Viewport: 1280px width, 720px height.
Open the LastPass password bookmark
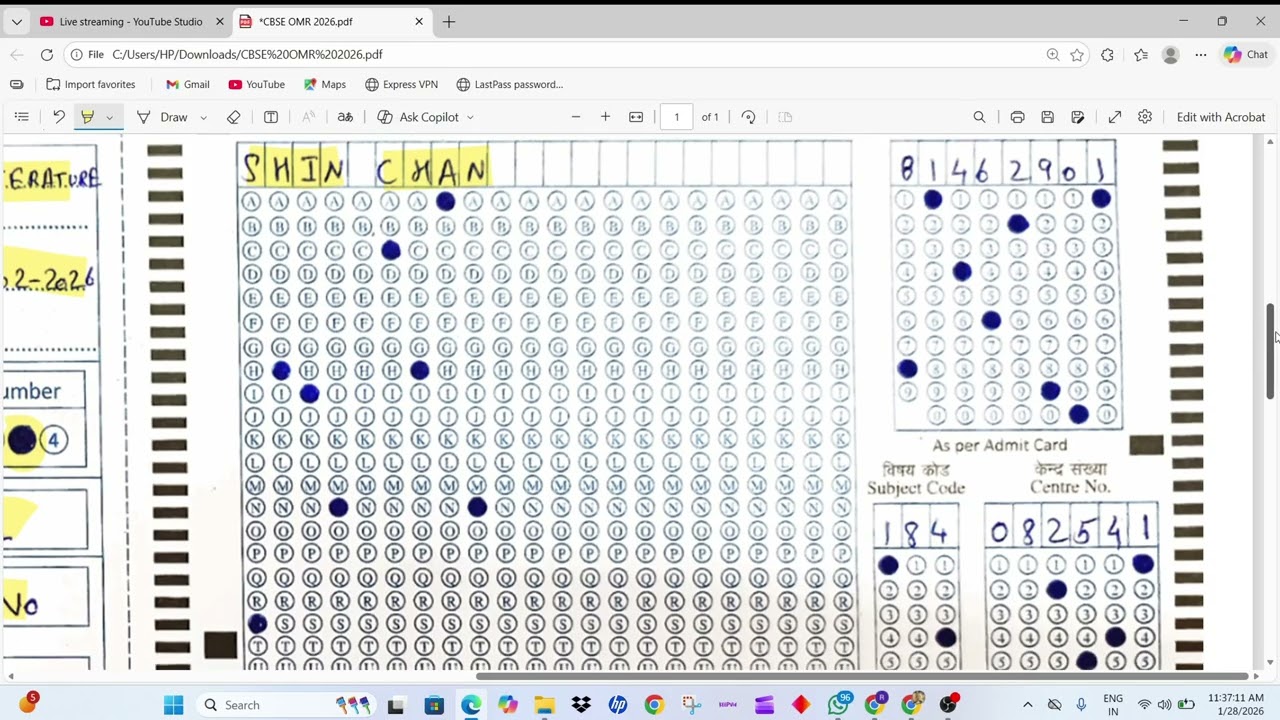(509, 85)
